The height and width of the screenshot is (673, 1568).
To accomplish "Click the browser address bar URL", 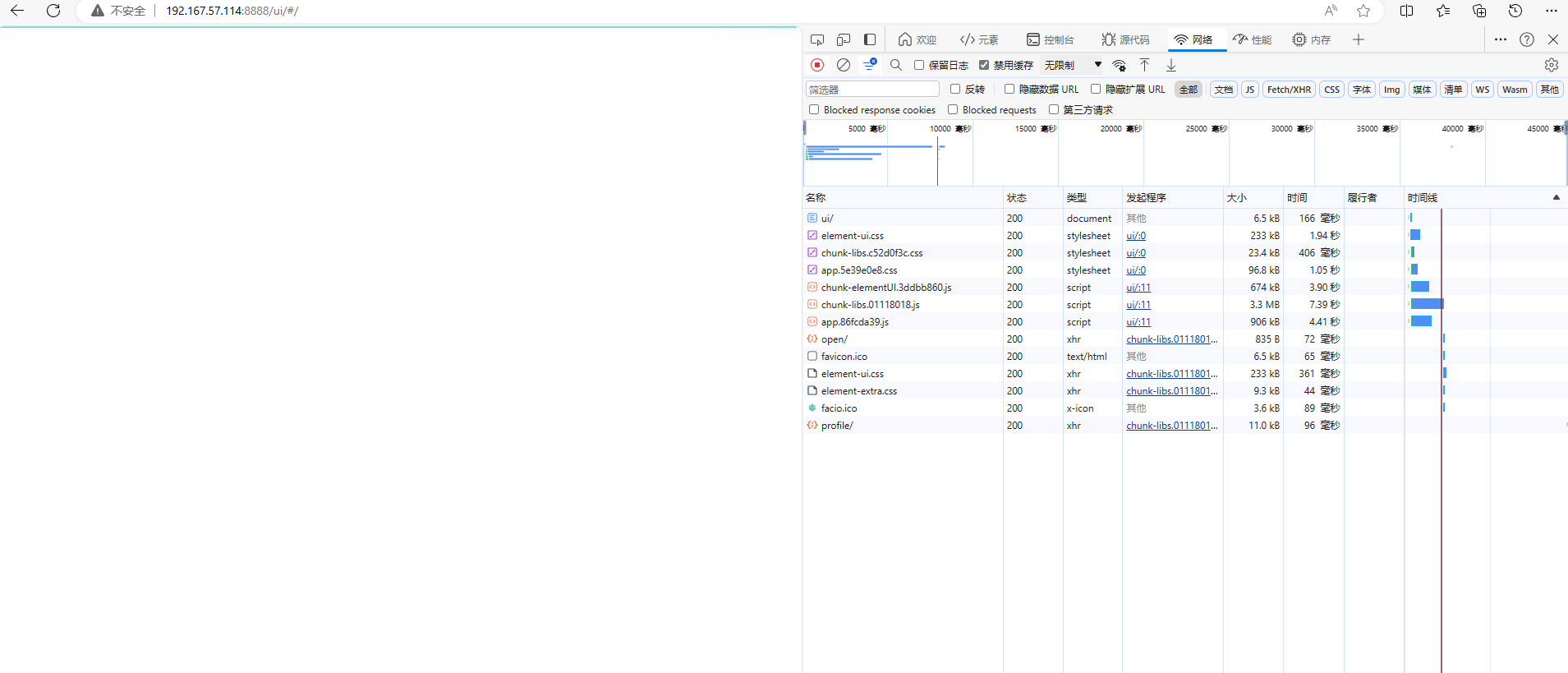I will click(232, 11).
